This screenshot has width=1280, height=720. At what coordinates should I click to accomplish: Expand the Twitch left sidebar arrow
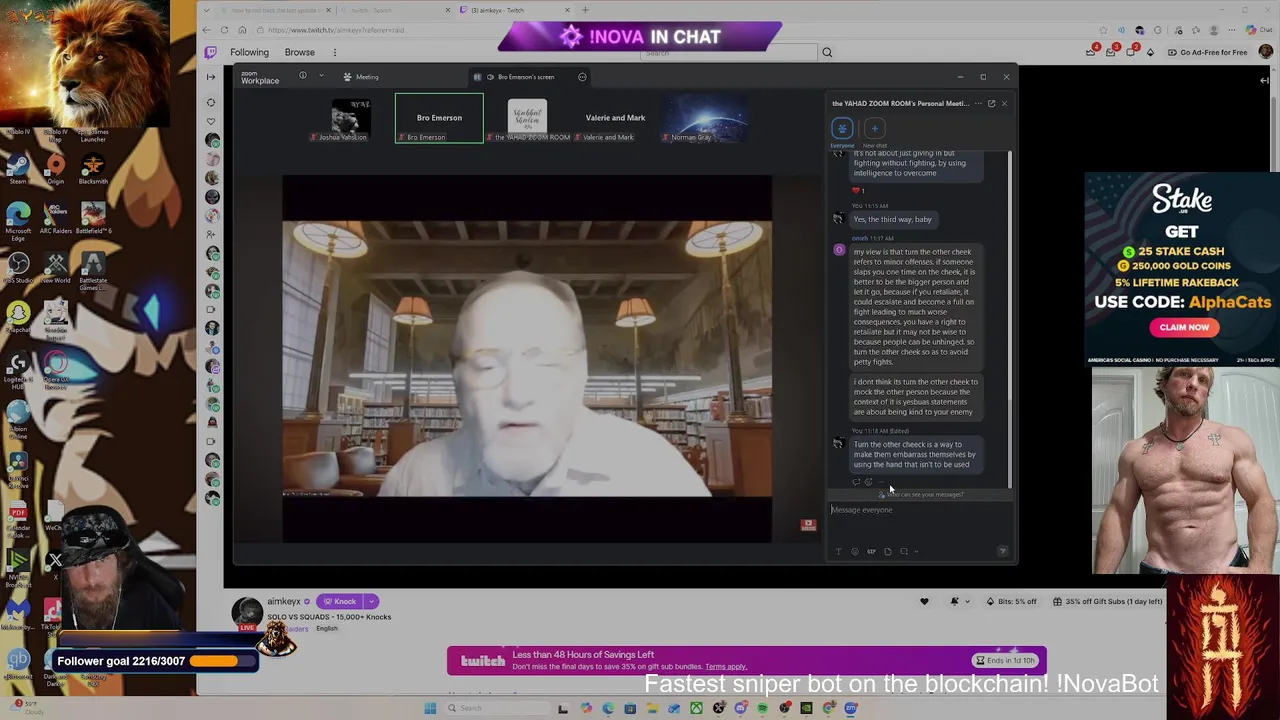pyautogui.click(x=210, y=77)
